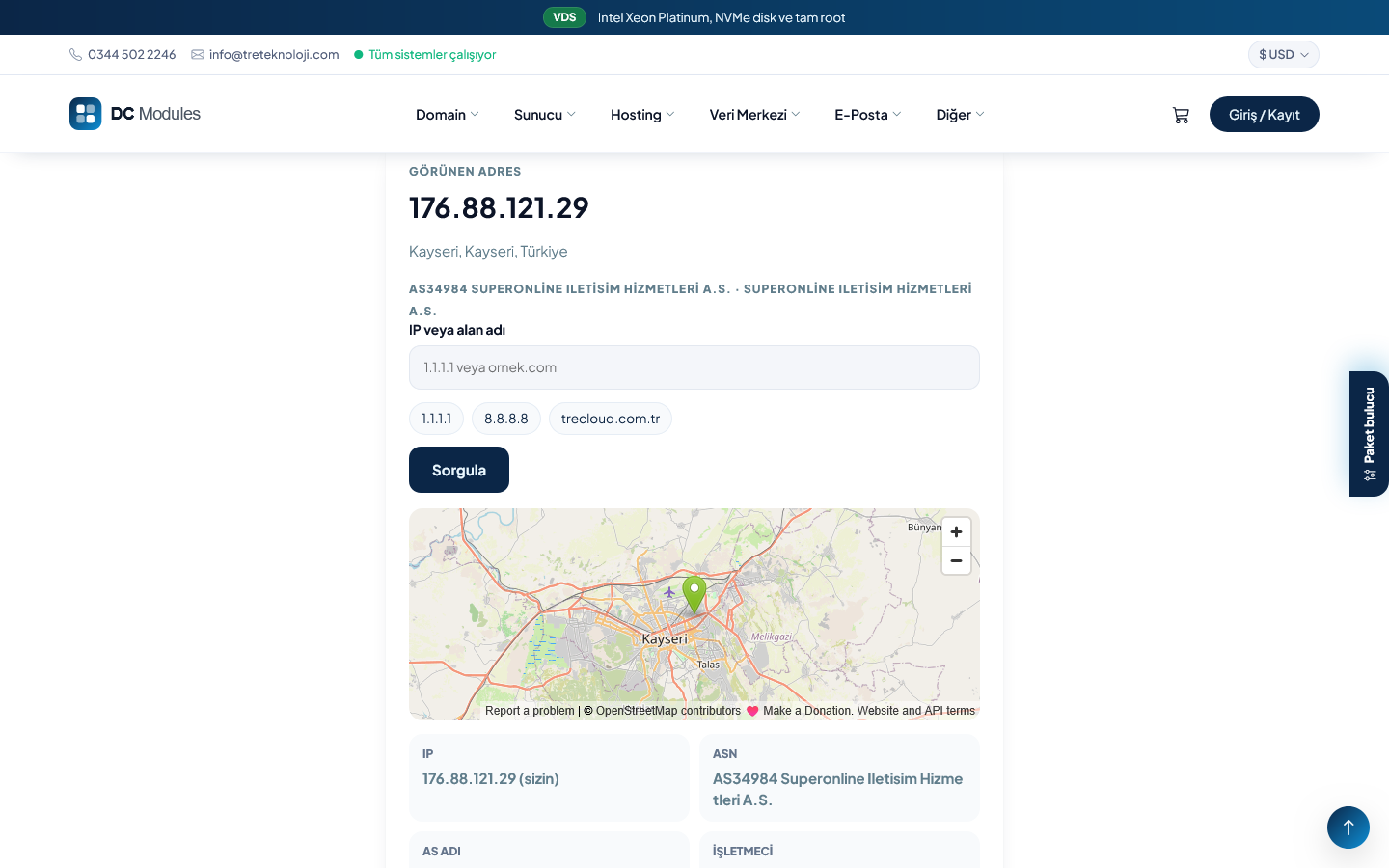Click the Giriş / Kayıt button
The width and height of the screenshot is (1389, 868).
click(1265, 115)
